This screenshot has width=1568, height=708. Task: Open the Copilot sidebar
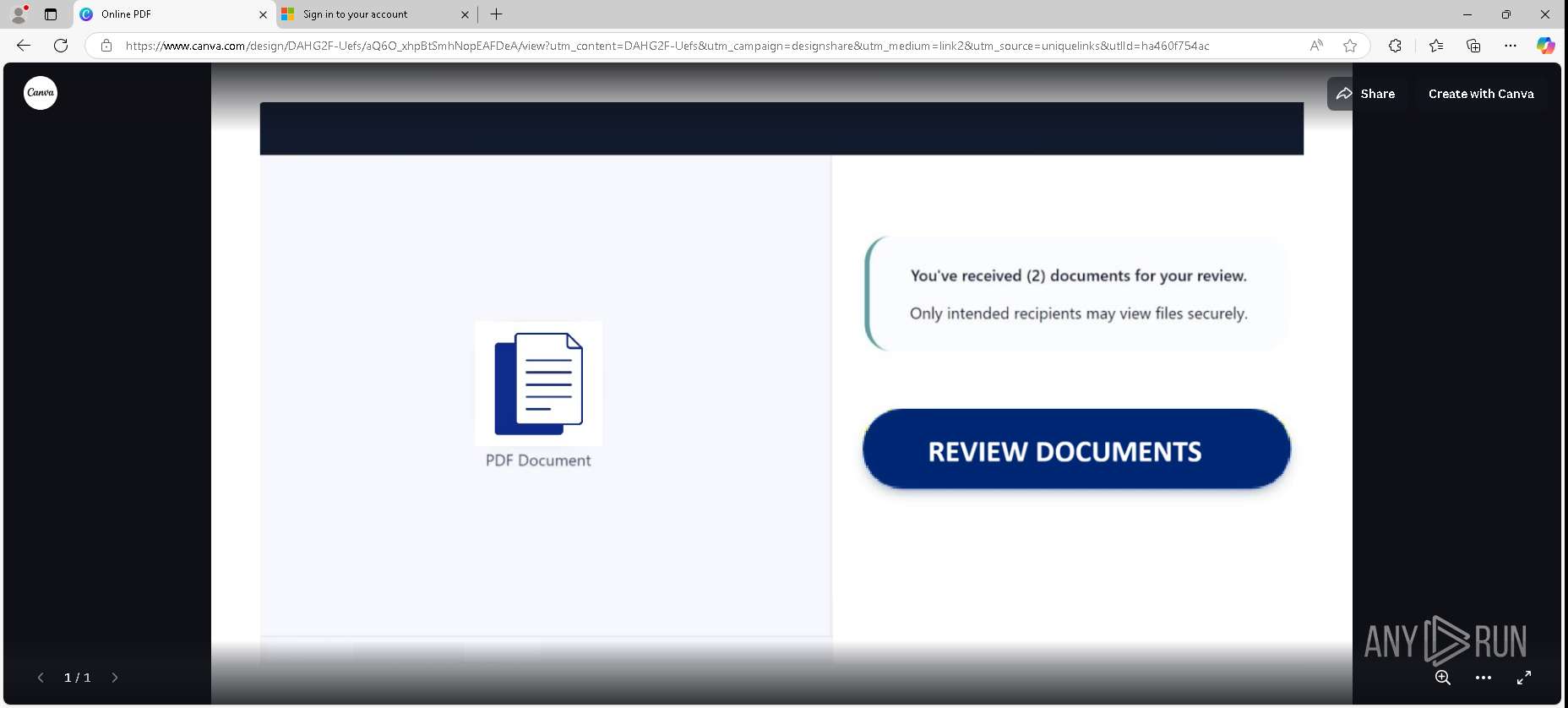[x=1545, y=46]
